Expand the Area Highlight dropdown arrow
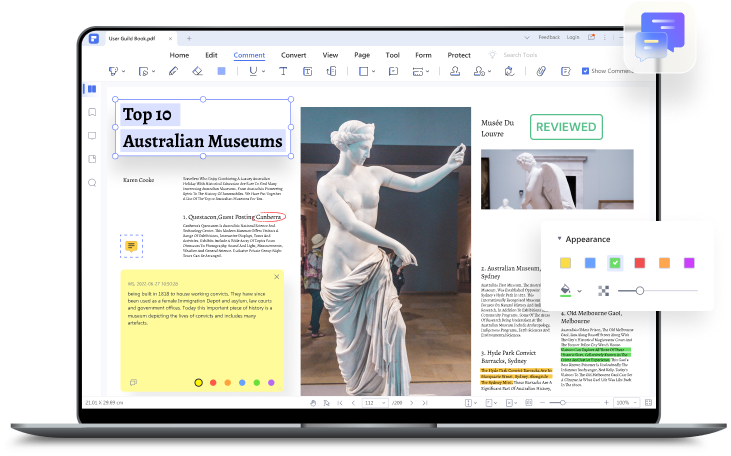This screenshot has height=456, width=731. [x=153, y=72]
